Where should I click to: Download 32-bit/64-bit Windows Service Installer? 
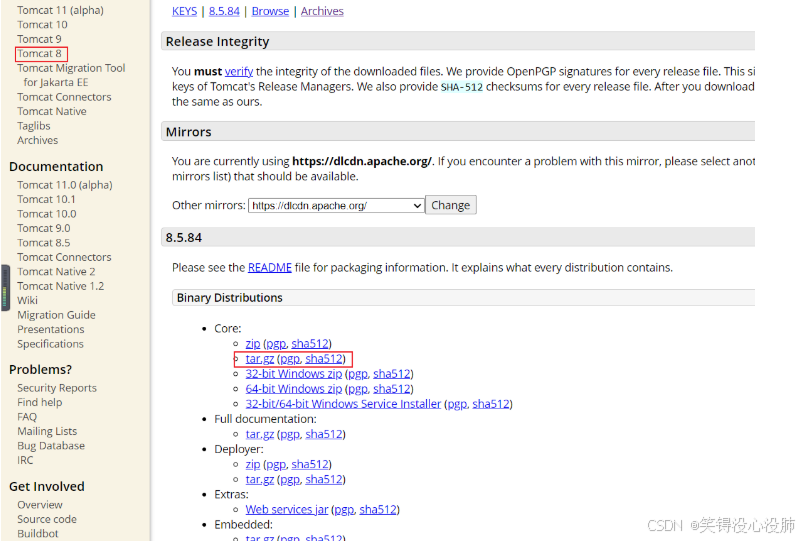(343, 404)
